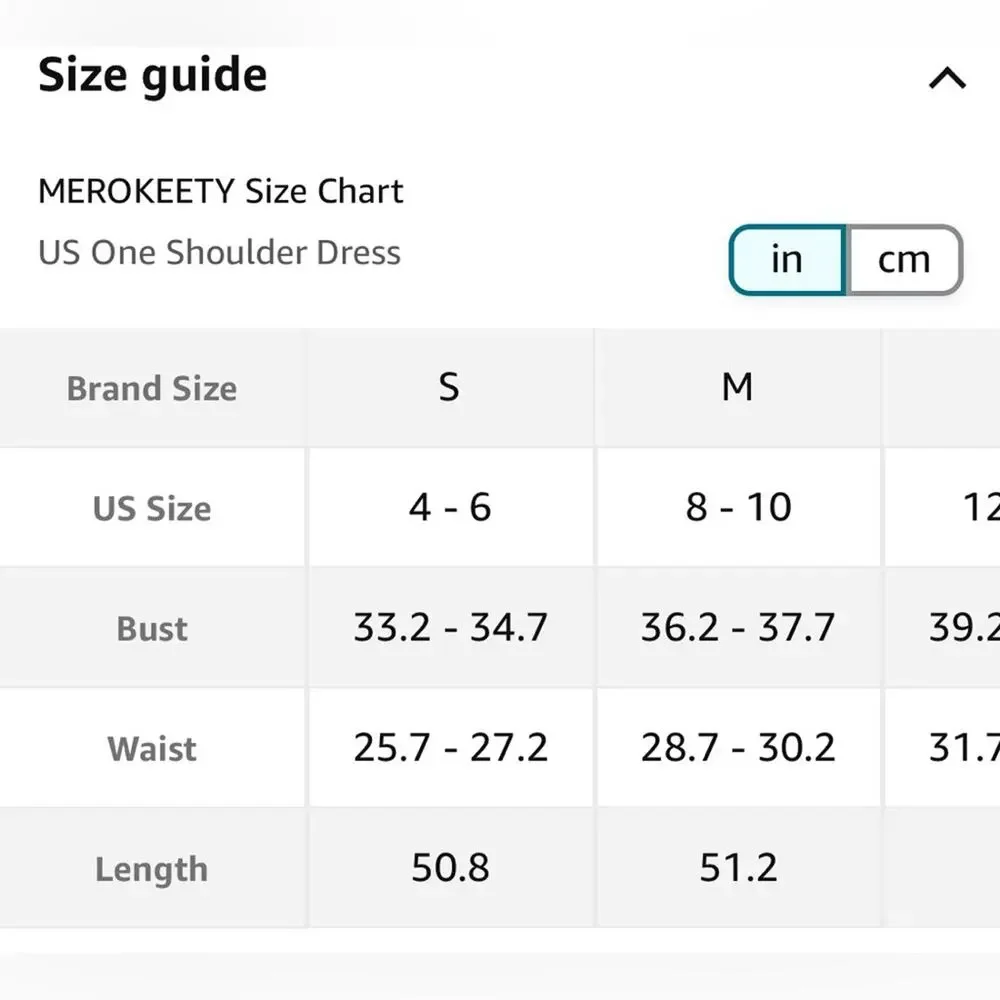Screen dimensions: 1000x1000
Task: Click the Brand Size header cell
Action: [x=151, y=387]
